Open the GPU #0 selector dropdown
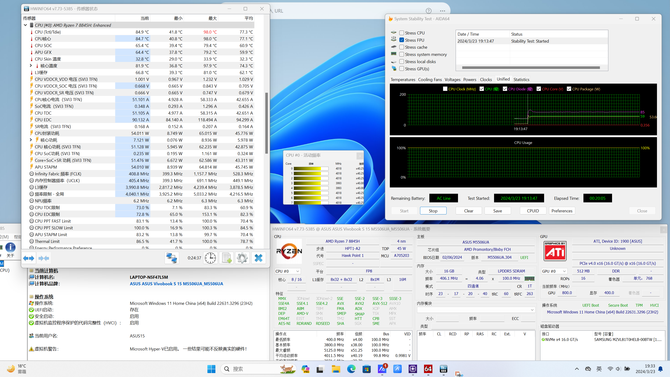The width and height of the screenshot is (670, 377). click(554, 271)
